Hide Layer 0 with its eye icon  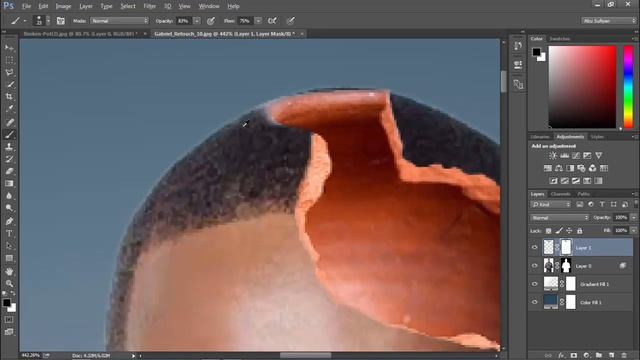(x=535, y=266)
